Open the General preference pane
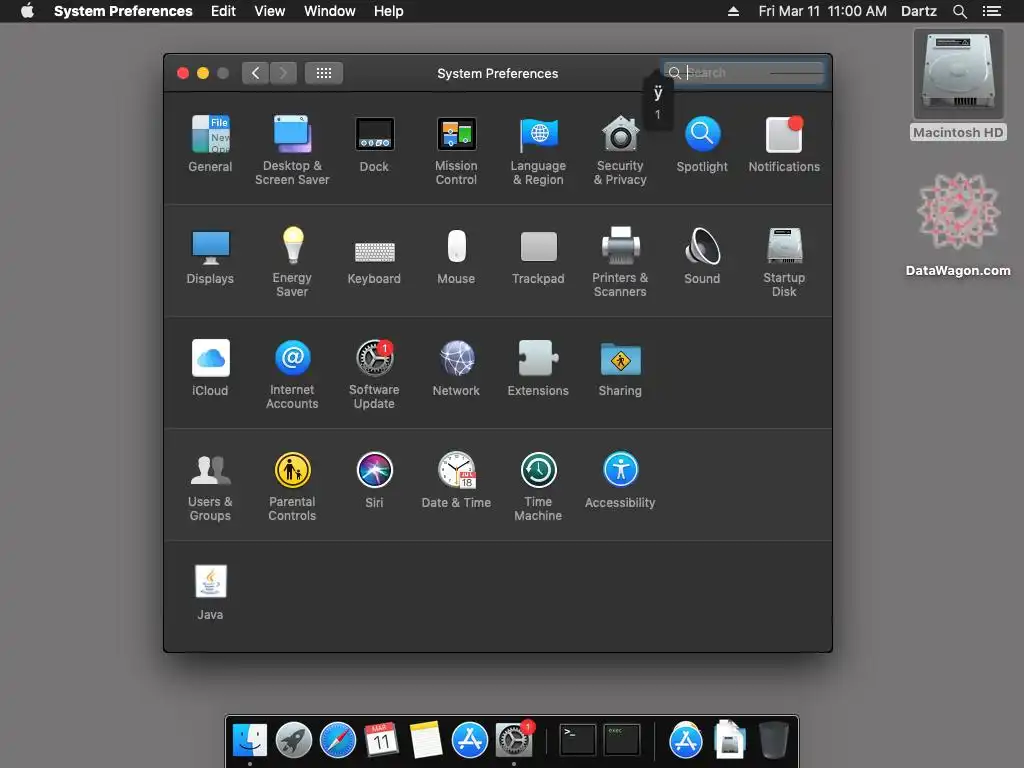1024x768 pixels. (x=210, y=144)
